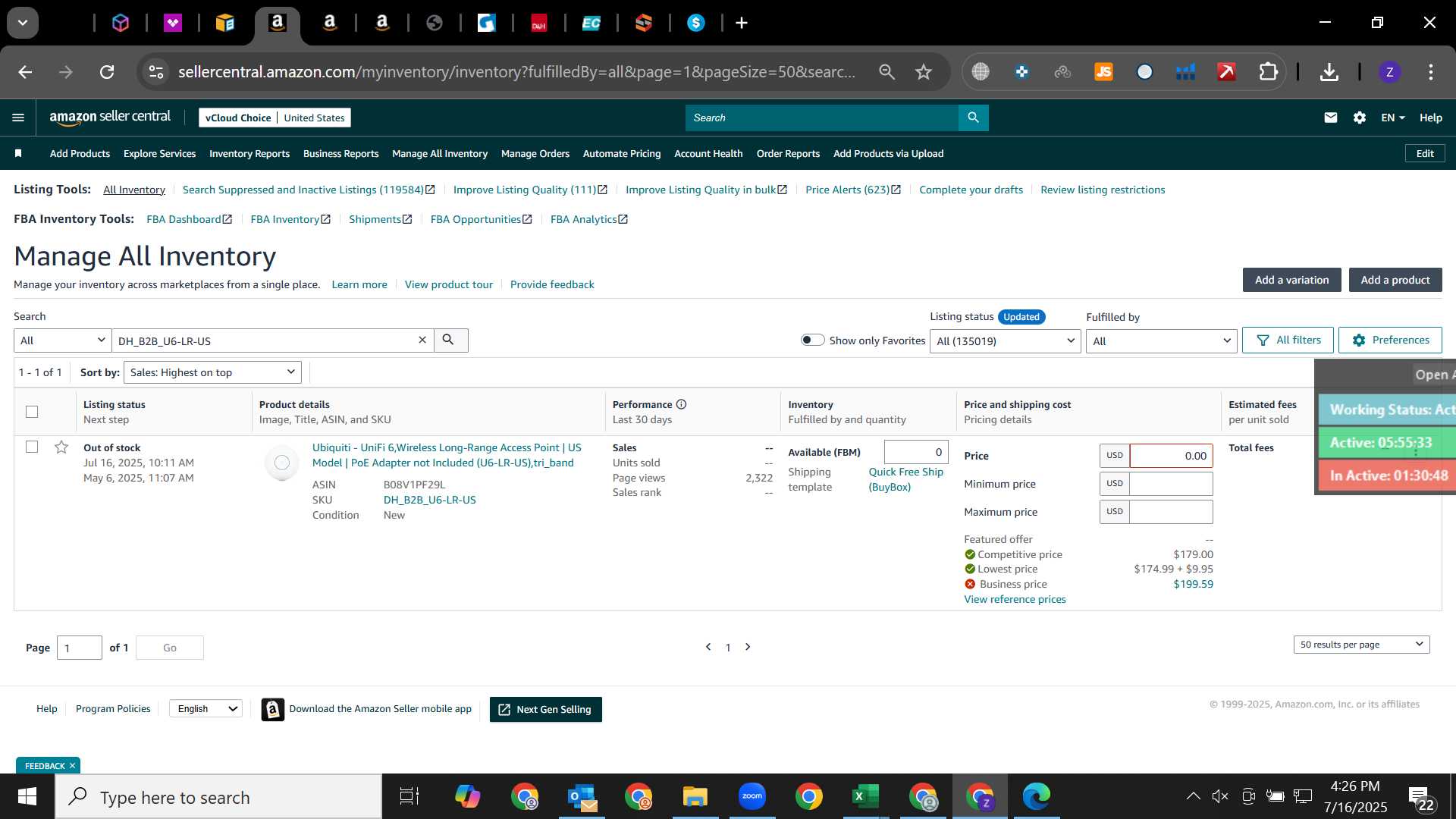This screenshot has height=819, width=1456.
Task: Open browser zoom magnifier icon in address bar
Action: [x=886, y=72]
